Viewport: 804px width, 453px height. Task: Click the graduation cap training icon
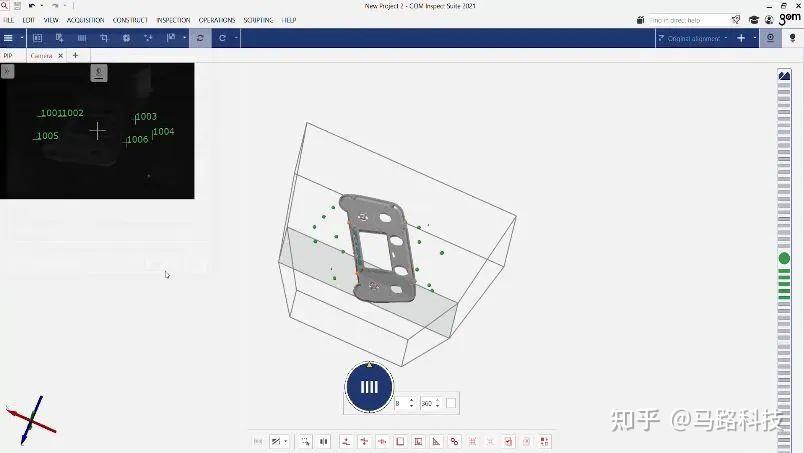pyautogui.click(x=754, y=20)
